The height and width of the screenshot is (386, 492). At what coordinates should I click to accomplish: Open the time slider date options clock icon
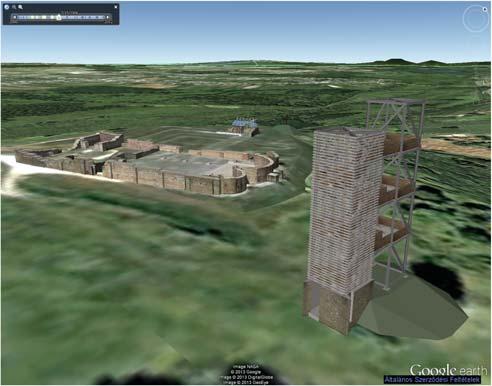click(x=7, y=7)
